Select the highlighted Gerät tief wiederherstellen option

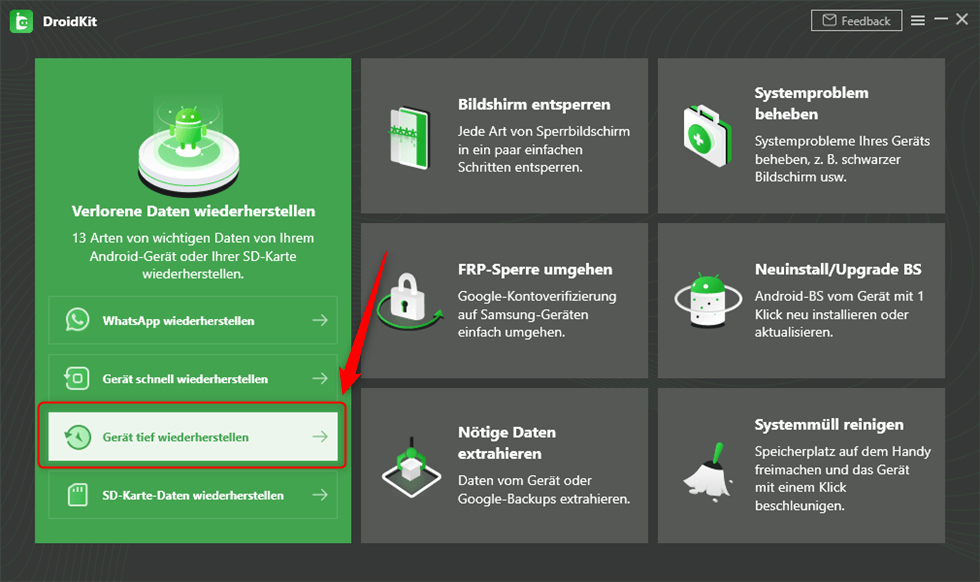(192, 436)
